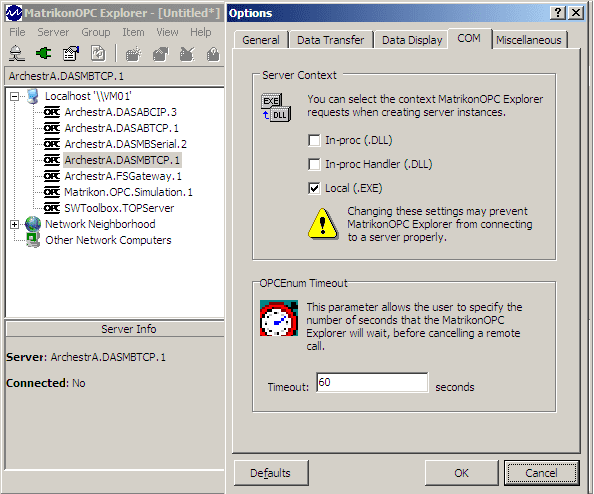Collapse the Localhost '\\VM01' tree node
Viewport: 594px width, 494px height.
point(14,96)
